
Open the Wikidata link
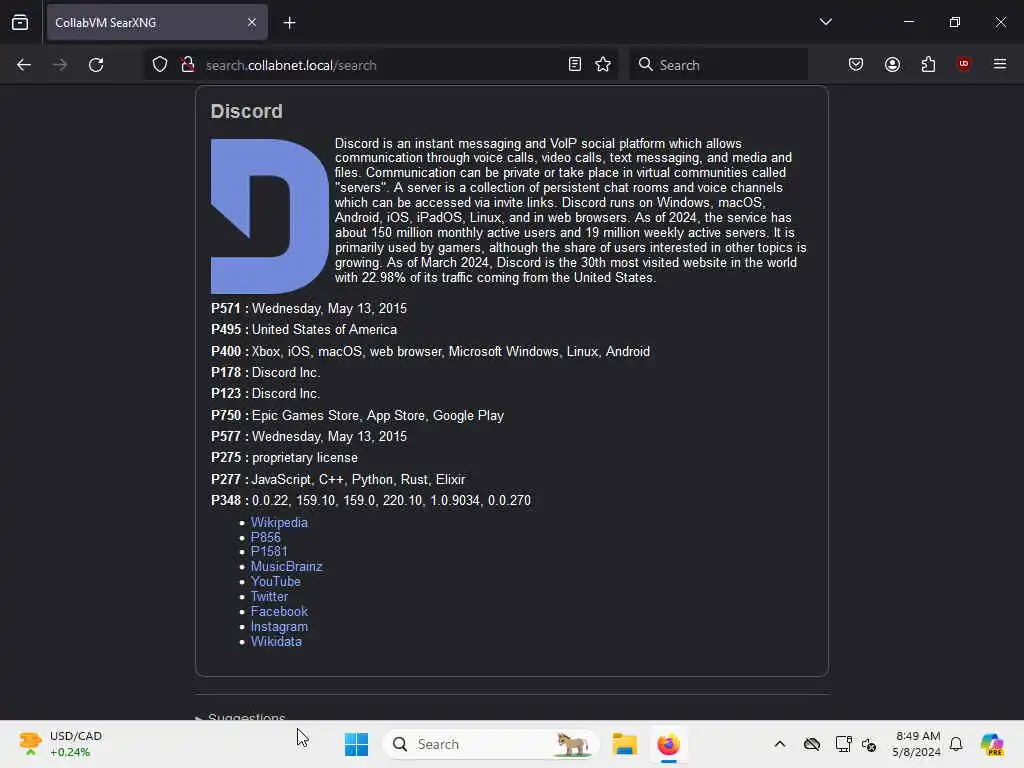(276, 641)
